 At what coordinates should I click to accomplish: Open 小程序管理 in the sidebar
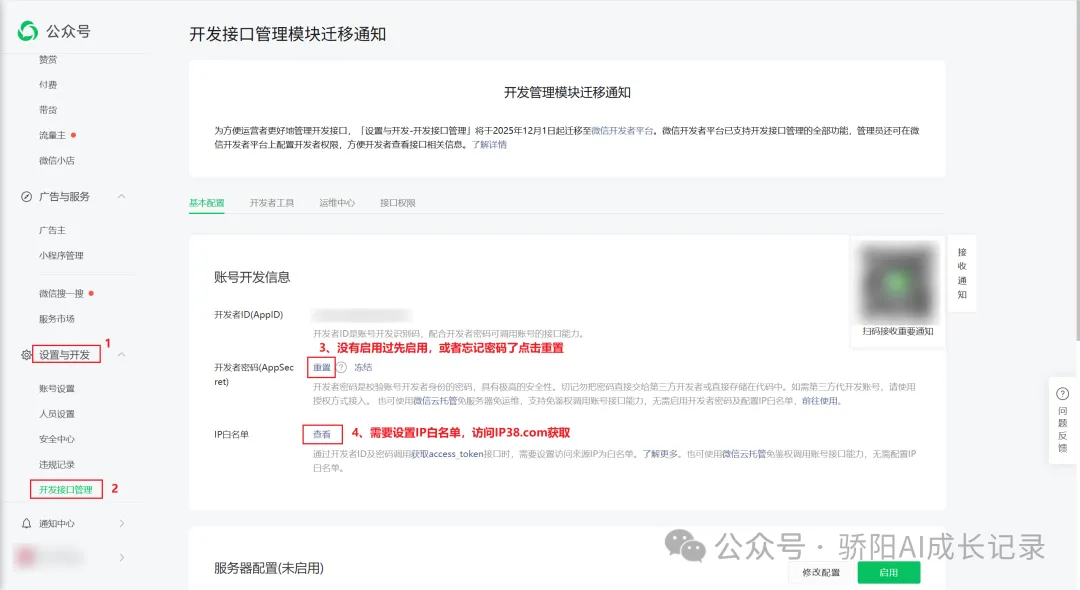[61, 256]
